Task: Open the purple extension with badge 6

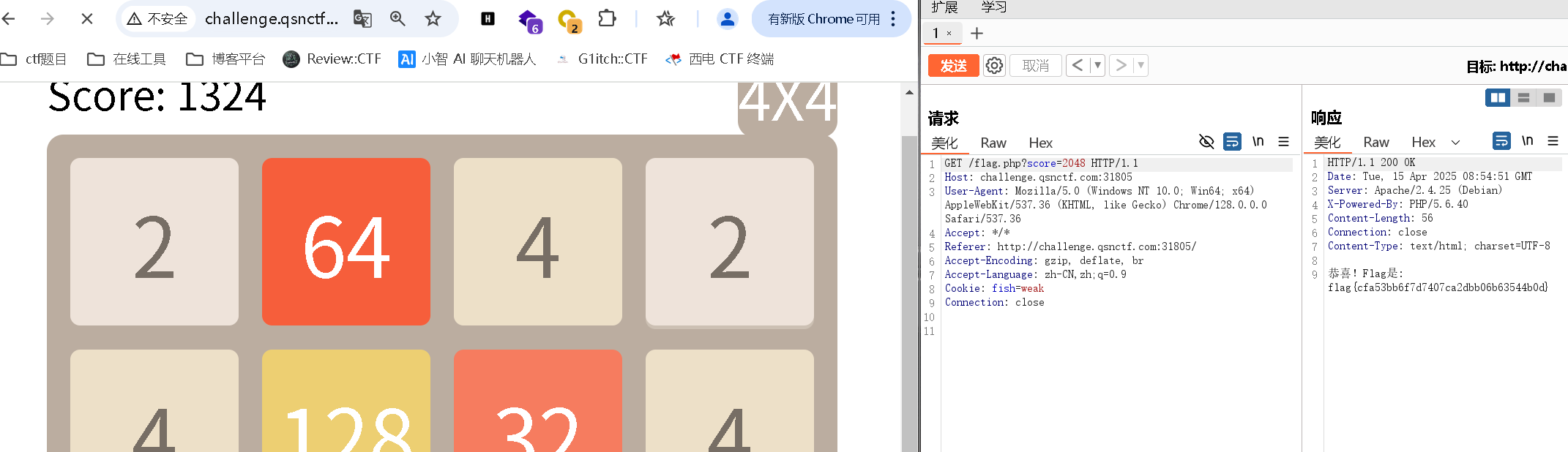Action: tap(529, 20)
